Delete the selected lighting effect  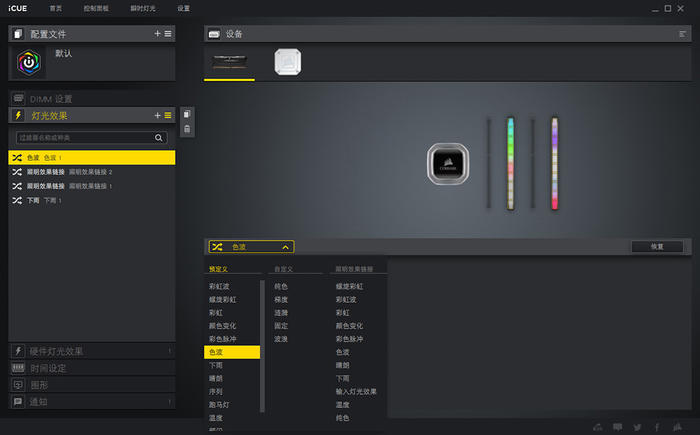(187, 129)
